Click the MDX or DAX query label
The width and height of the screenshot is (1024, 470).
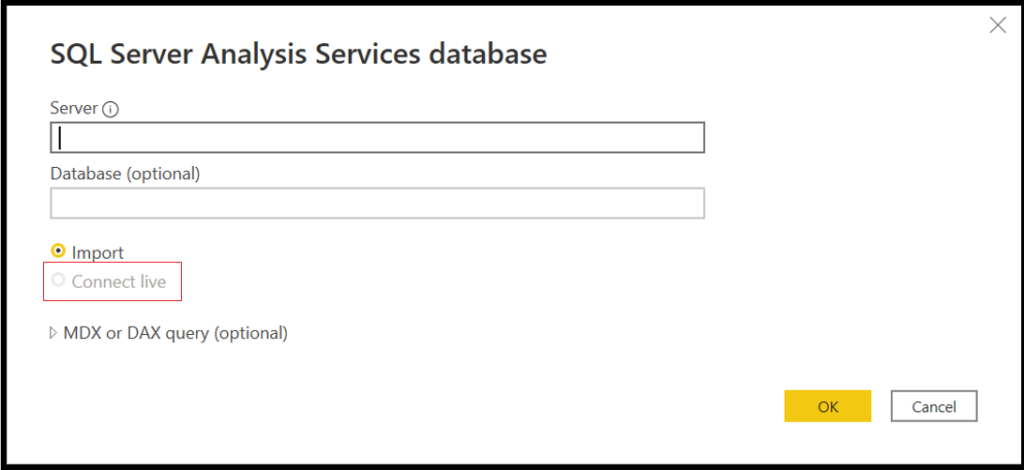(175, 333)
